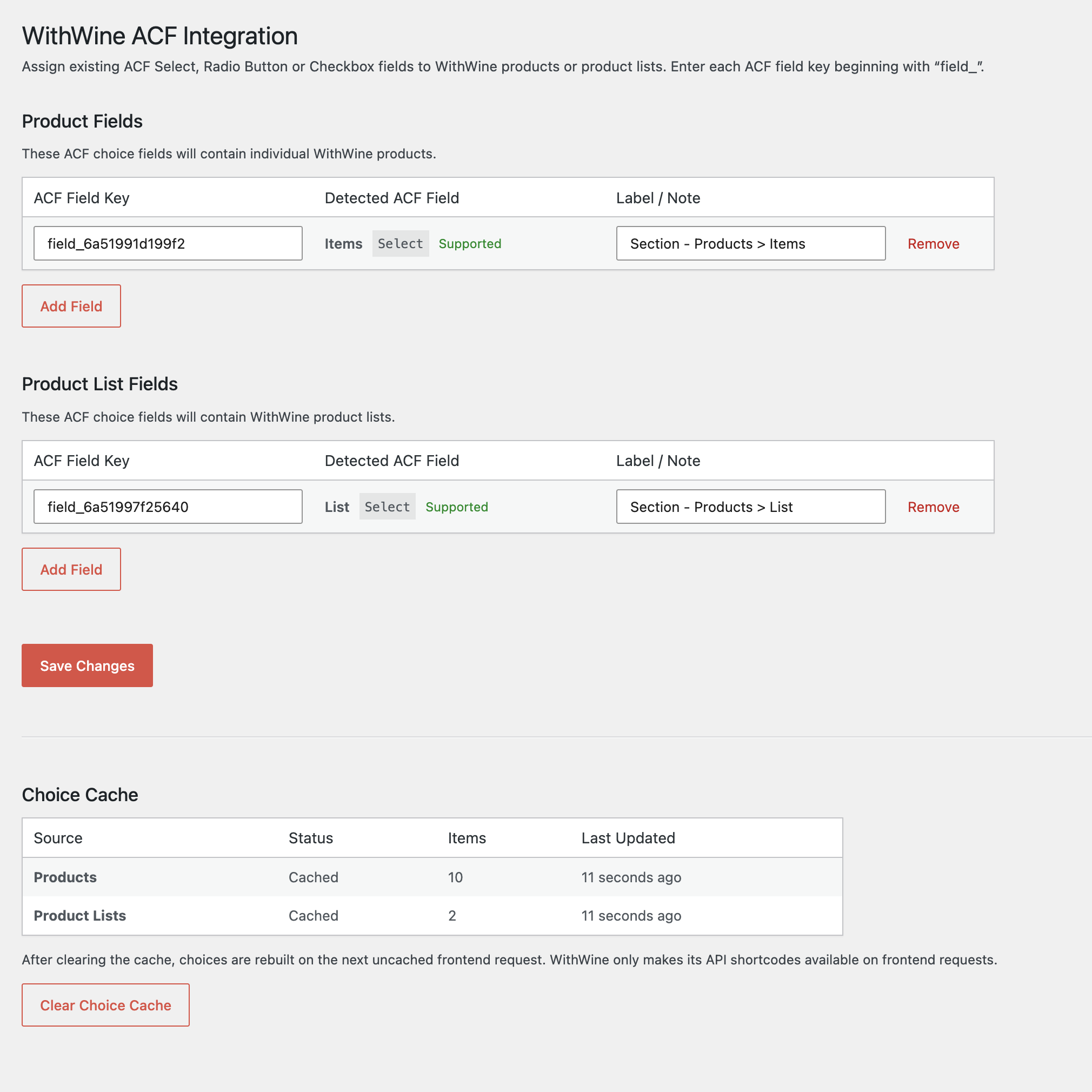This screenshot has height=1092, width=1092.
Task: Click 'Label / Note' header in Product Fields table
Action: [658, 198]
